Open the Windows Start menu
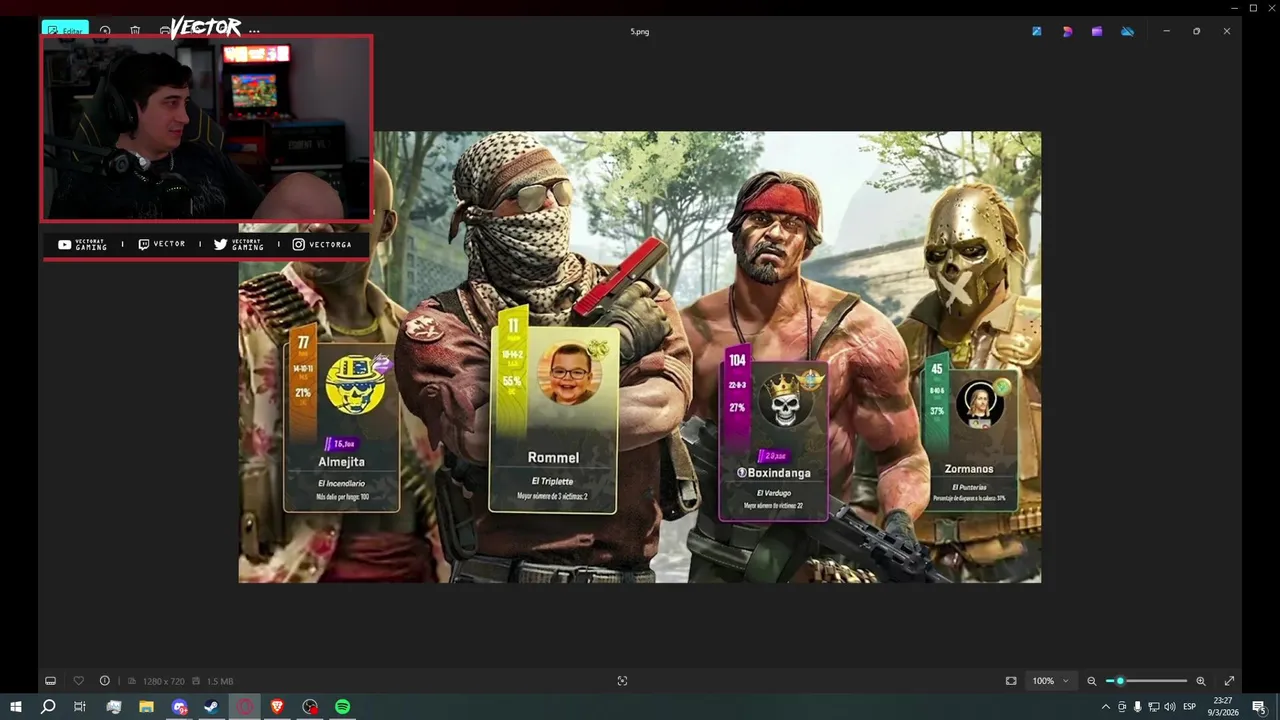1280x720 pixels. pyautogui.click(x=16, y=707)
